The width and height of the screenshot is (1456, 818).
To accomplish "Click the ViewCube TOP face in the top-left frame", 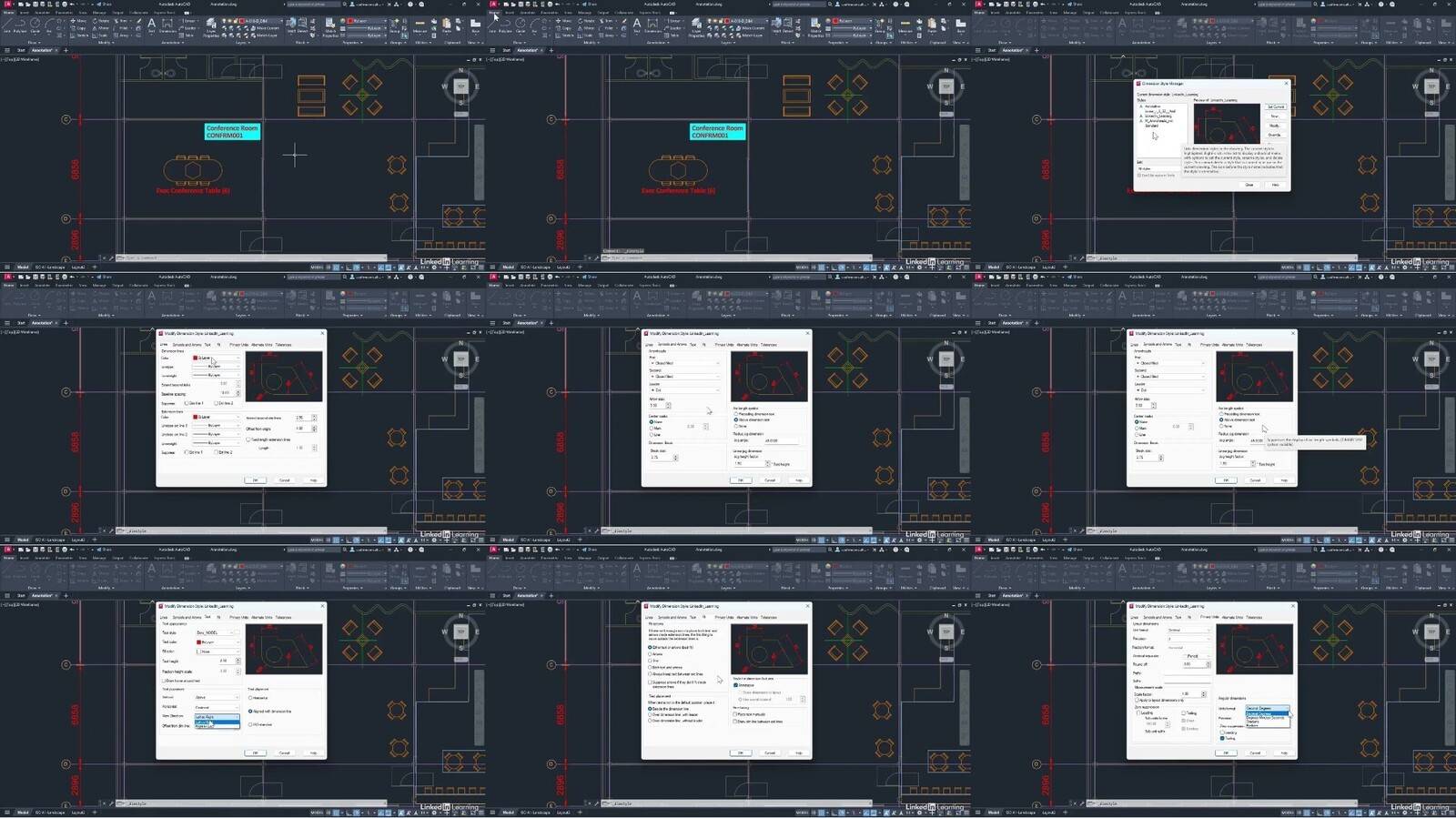I will (460, 86).
